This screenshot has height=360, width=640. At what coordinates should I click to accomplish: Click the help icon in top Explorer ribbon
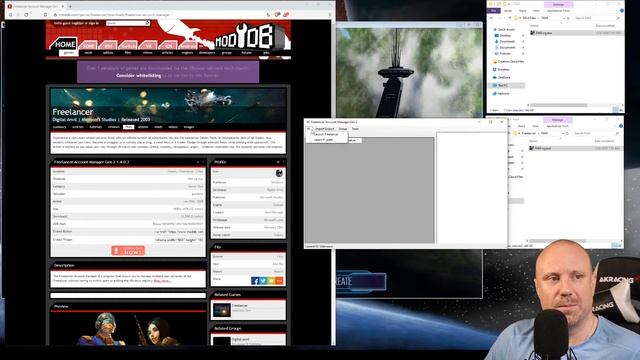pyautogui.click(x=622, y=11)
